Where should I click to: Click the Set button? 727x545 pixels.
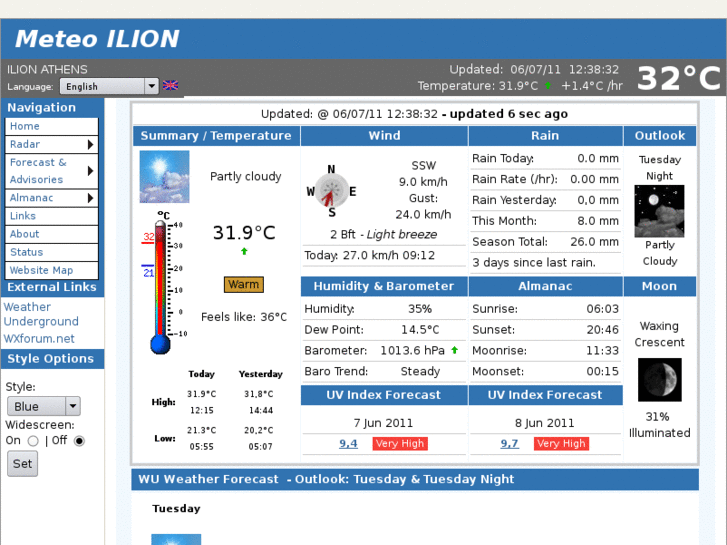(x=22, y=464)
